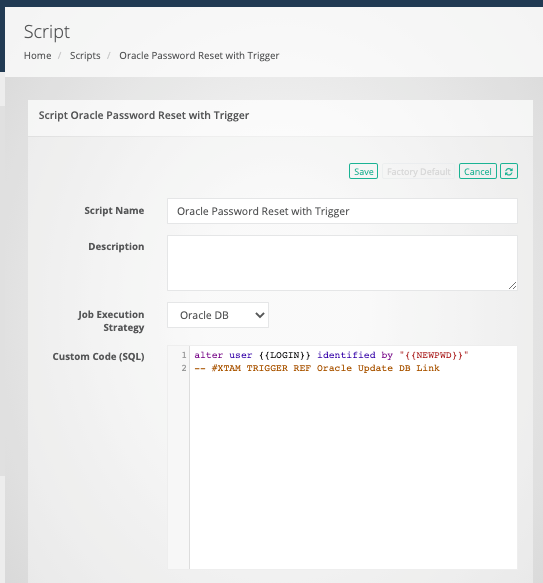Click line number 1 in code gutter
Viewport: 543px width, 583px height.
[x=184, y=355]
